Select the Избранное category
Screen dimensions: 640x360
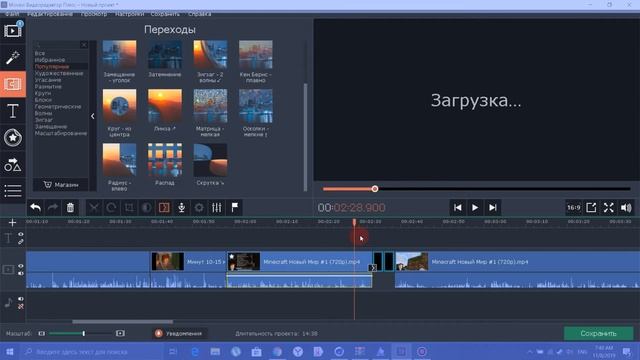pos(50,60)
